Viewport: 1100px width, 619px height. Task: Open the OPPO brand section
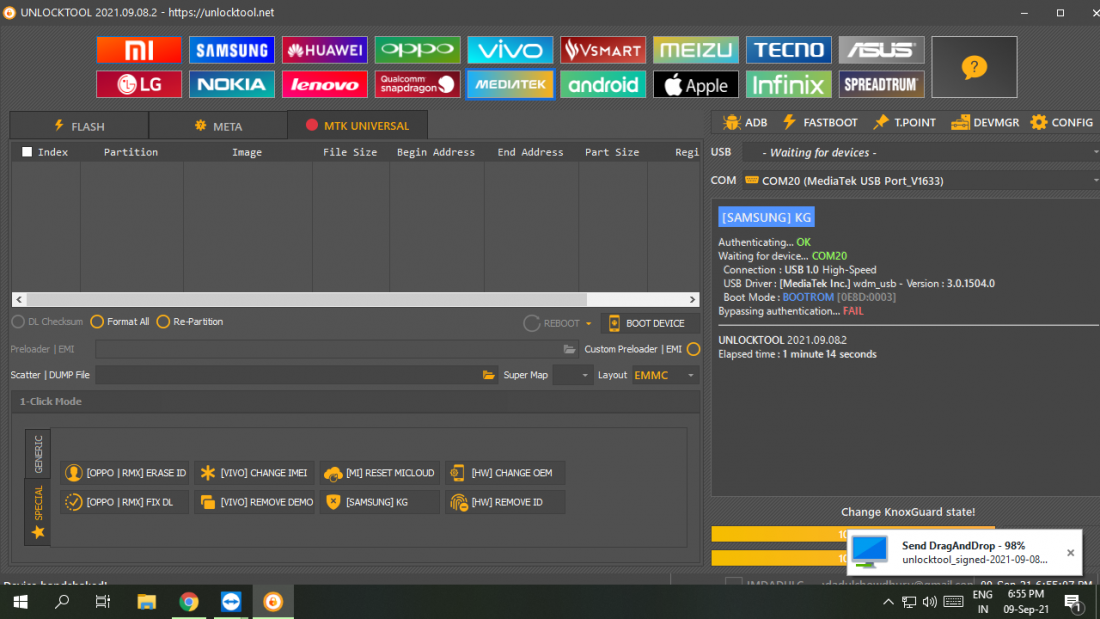pyautogui.click(x=417, y=50)
